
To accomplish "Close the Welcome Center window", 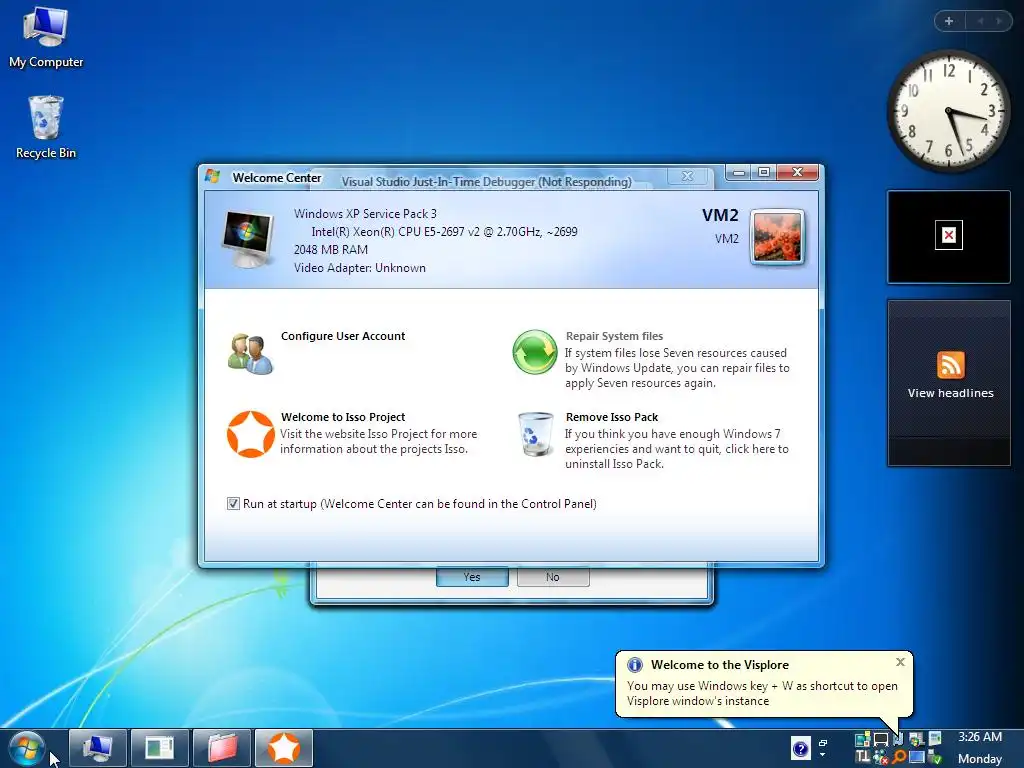I will [797, 172].
